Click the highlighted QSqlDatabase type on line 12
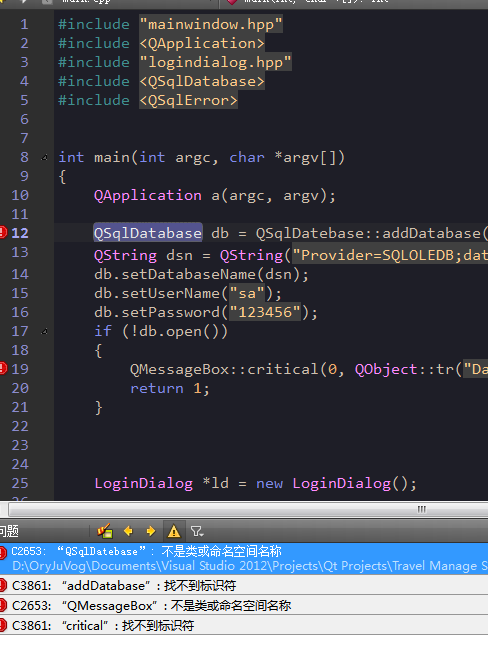Viewport: 488px width, 647px height. pos(148,233)
